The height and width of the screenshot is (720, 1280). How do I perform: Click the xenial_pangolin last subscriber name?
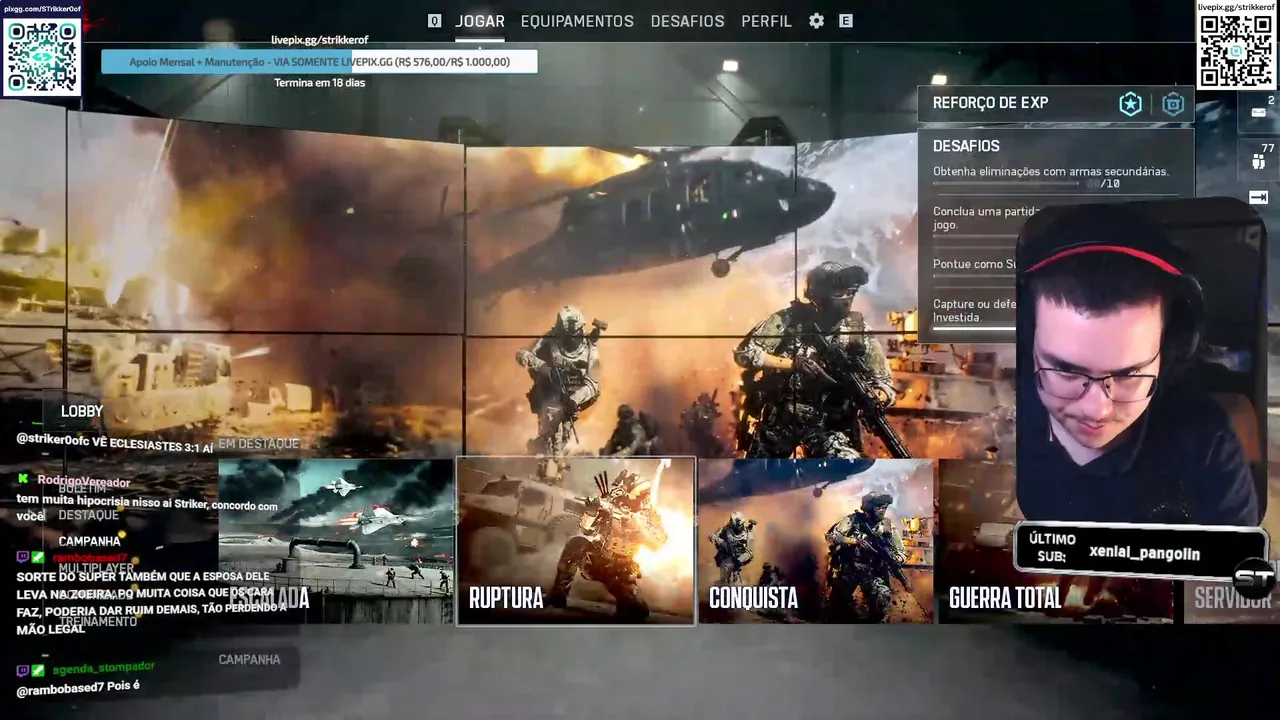pos(1144,554)
